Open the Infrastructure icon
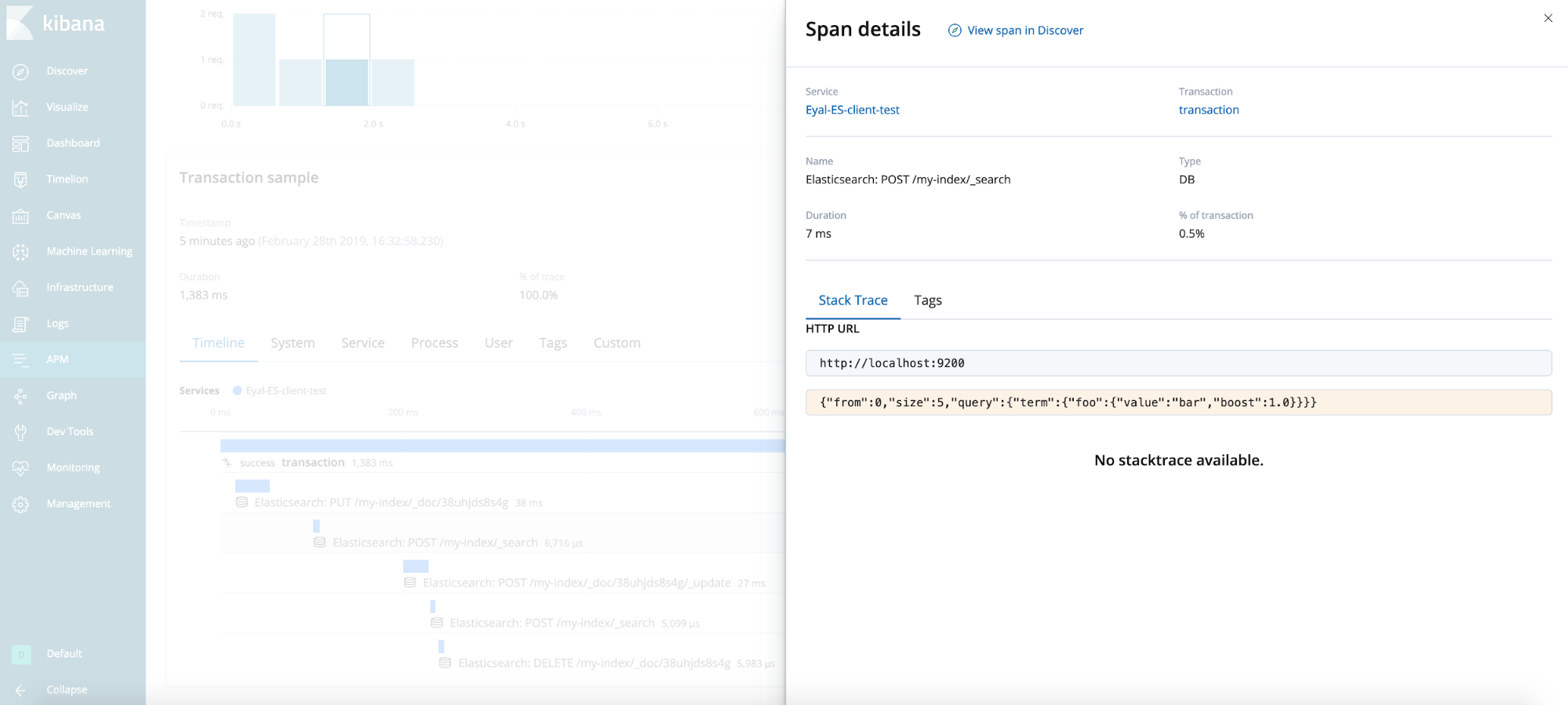Viewport: 1568px width, 705px height. (21, 288)
